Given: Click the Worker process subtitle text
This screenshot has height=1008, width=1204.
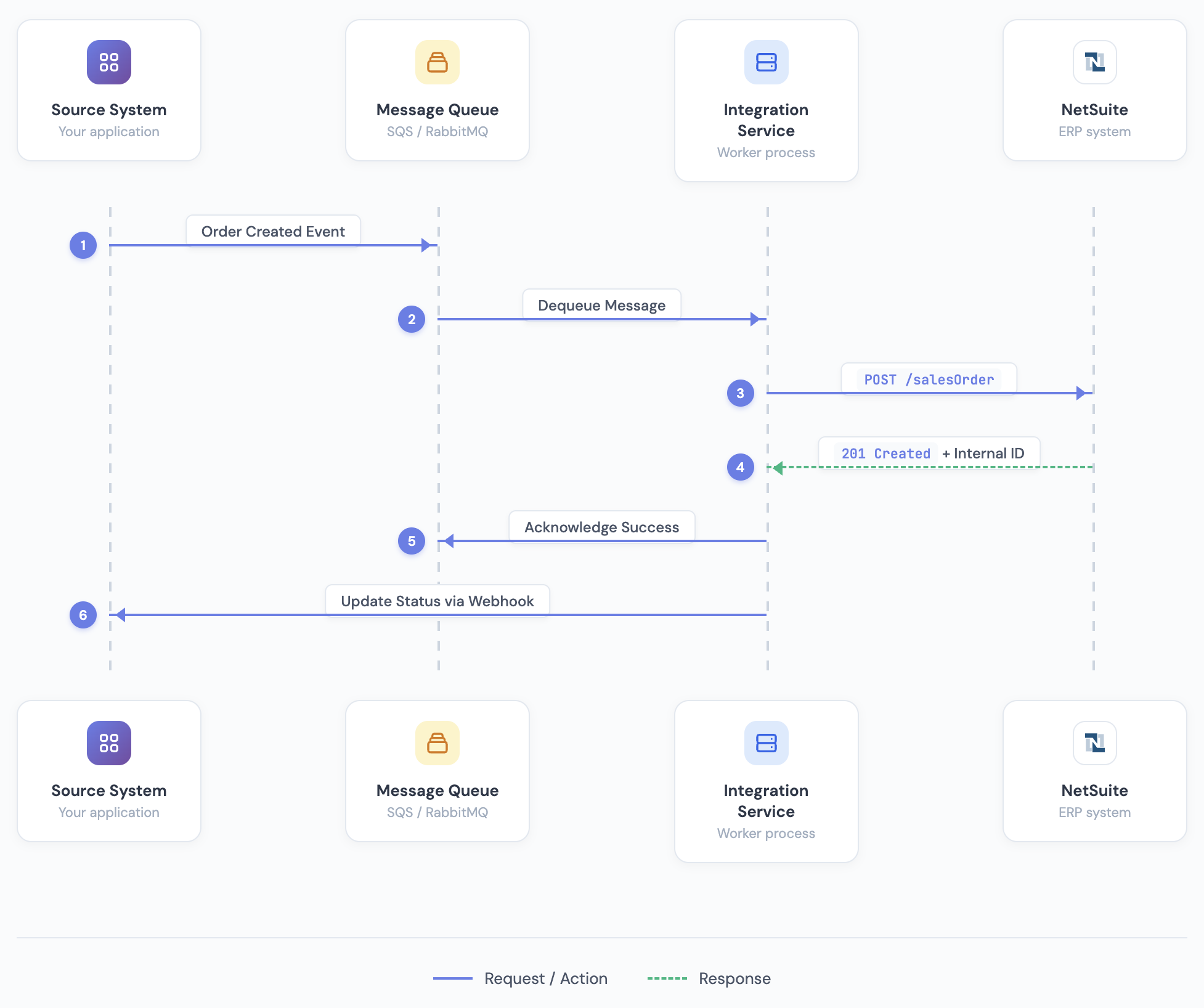Looking at the screenshot, I should (x=766, y=152).
